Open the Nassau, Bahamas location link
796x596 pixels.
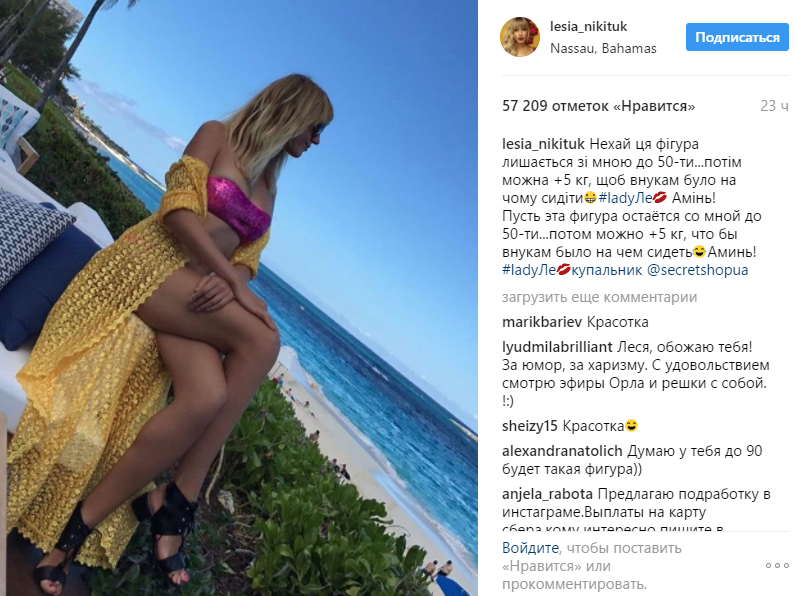[x=603, y=48]
